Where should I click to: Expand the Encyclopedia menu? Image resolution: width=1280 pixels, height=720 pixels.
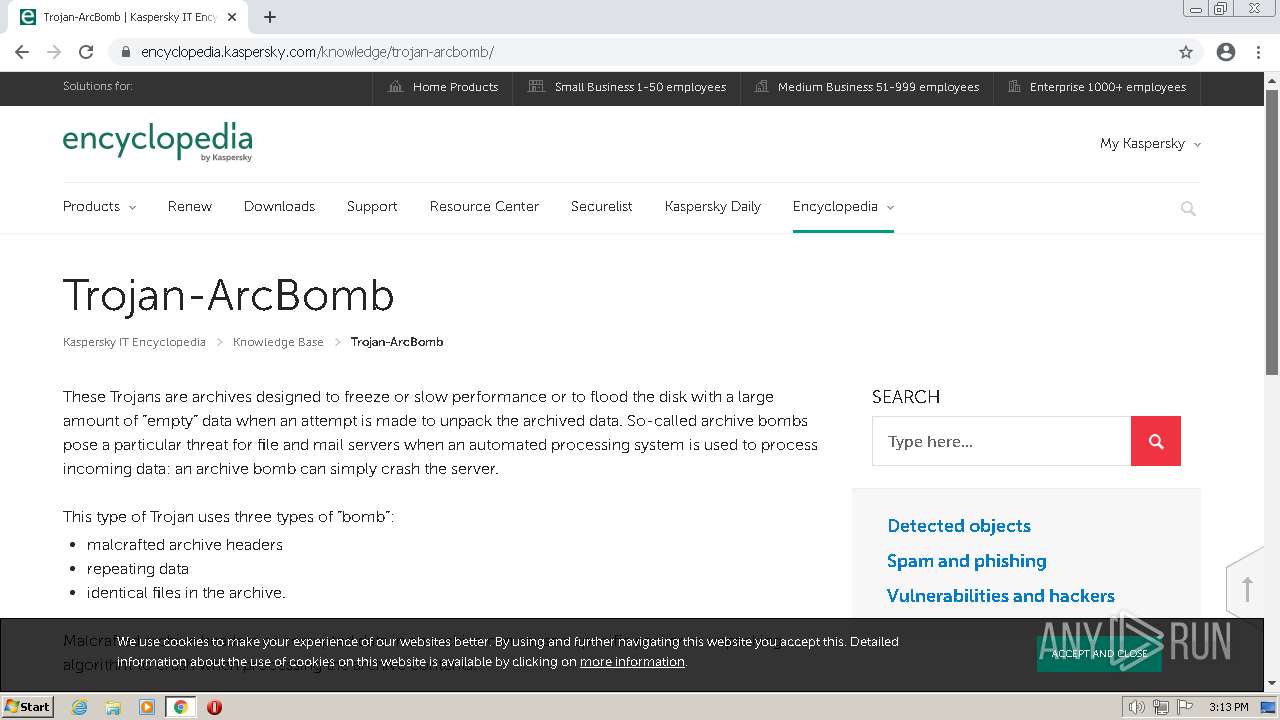(843, 206)
